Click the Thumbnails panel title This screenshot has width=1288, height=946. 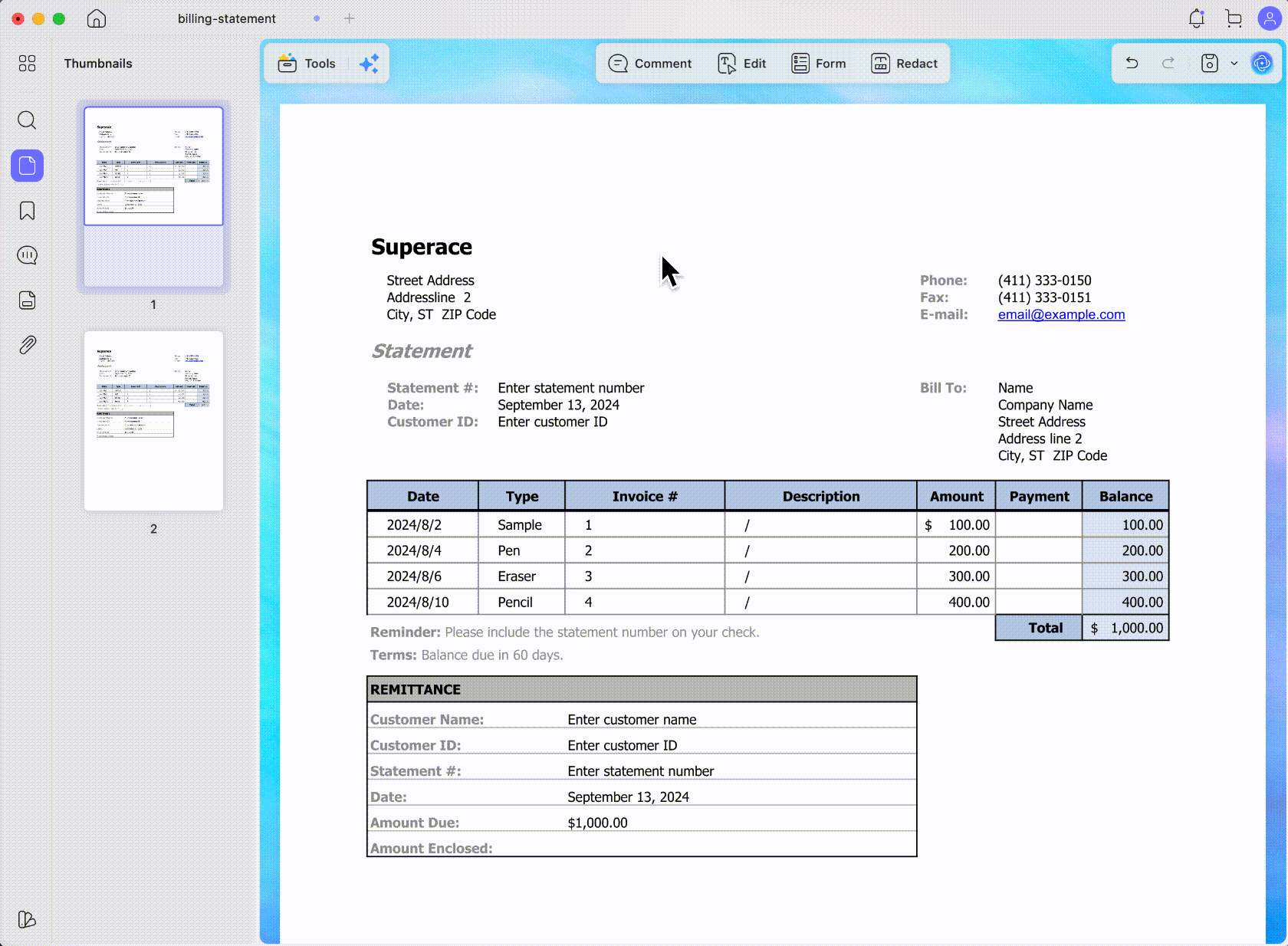point(98,64)
